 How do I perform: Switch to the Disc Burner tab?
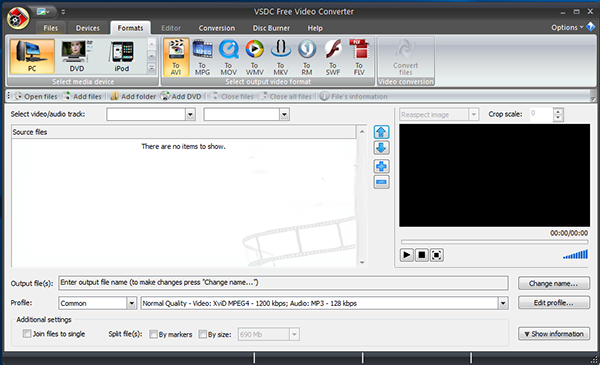tap(271, 28)
